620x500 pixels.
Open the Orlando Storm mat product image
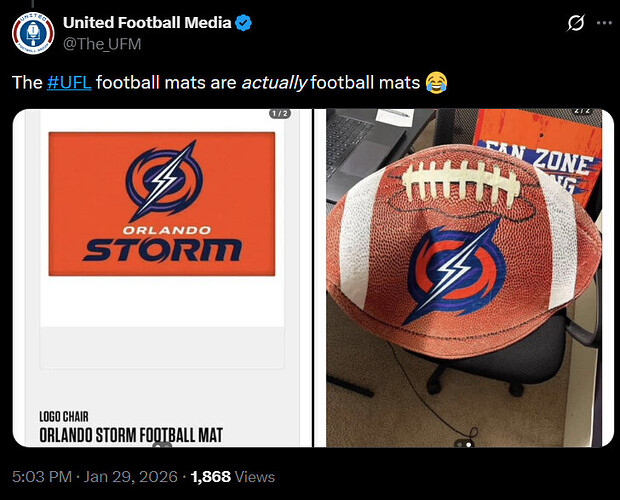tap(163, 278)
